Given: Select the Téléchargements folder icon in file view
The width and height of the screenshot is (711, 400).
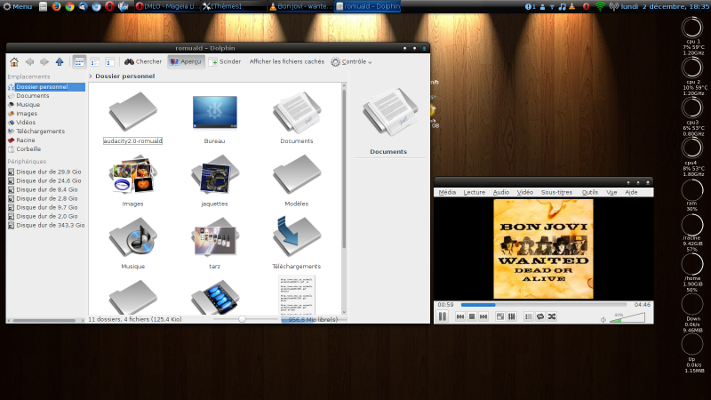Looking at the screenshot, I should point(297,237).
